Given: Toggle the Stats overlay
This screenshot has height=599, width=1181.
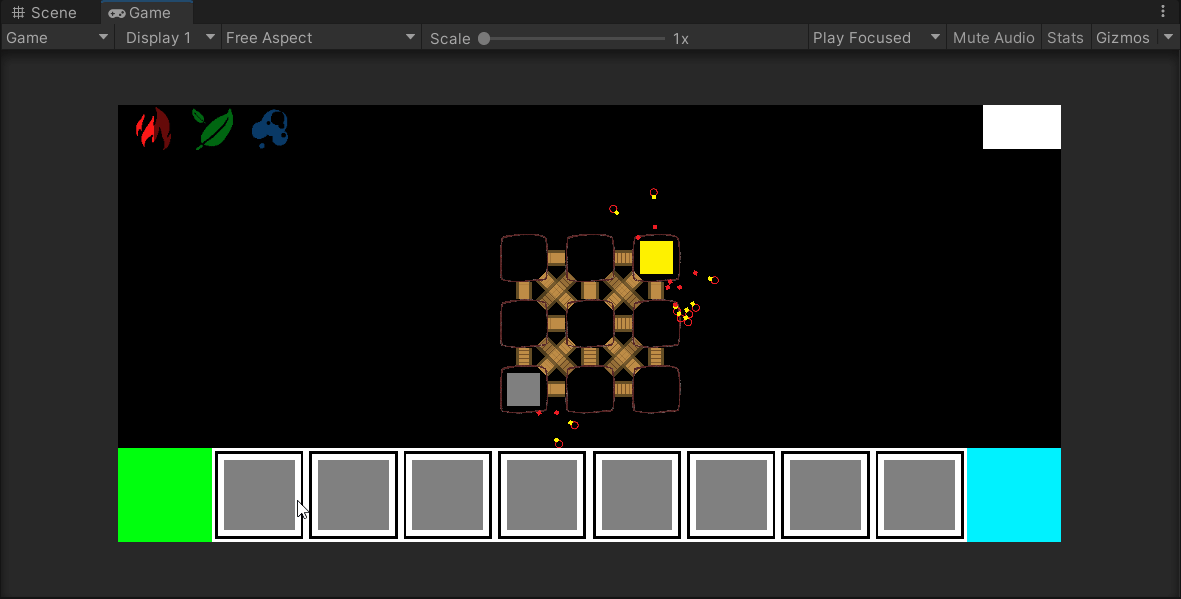Looking at the screenshot, I should tap(1065, 38).
